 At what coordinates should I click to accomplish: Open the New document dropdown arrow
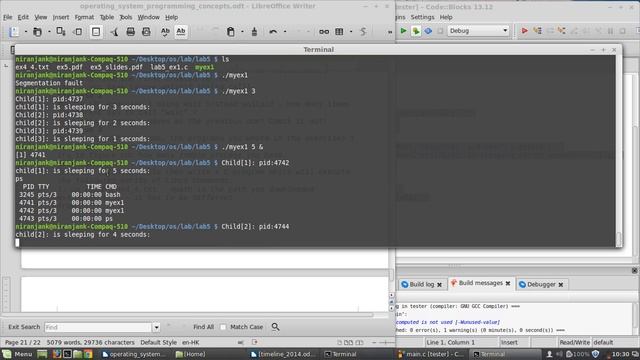pos(25,31)
